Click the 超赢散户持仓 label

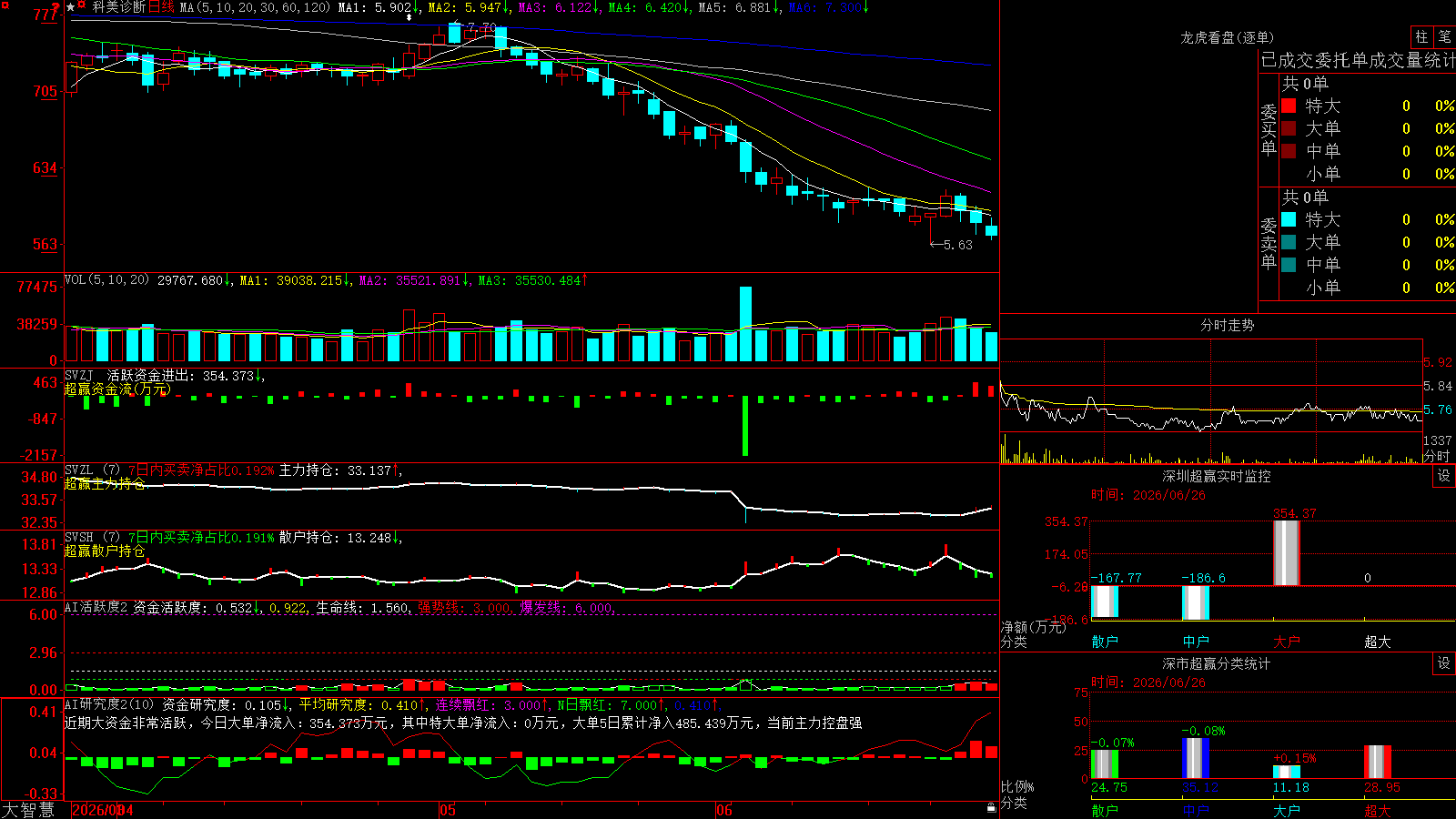click(x=105, y=551)
